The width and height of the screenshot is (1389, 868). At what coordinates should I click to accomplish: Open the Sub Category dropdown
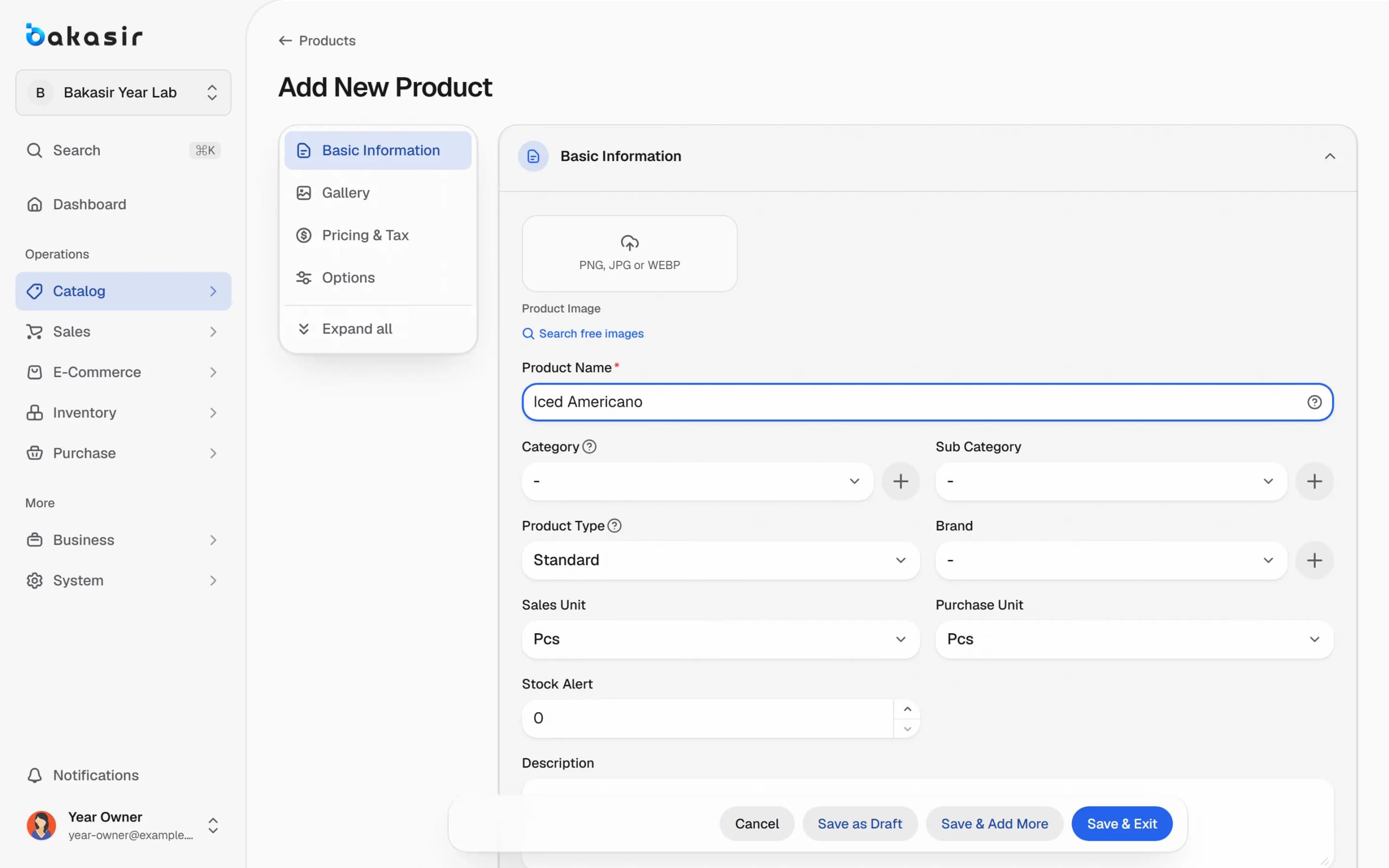click(1111, 481)
